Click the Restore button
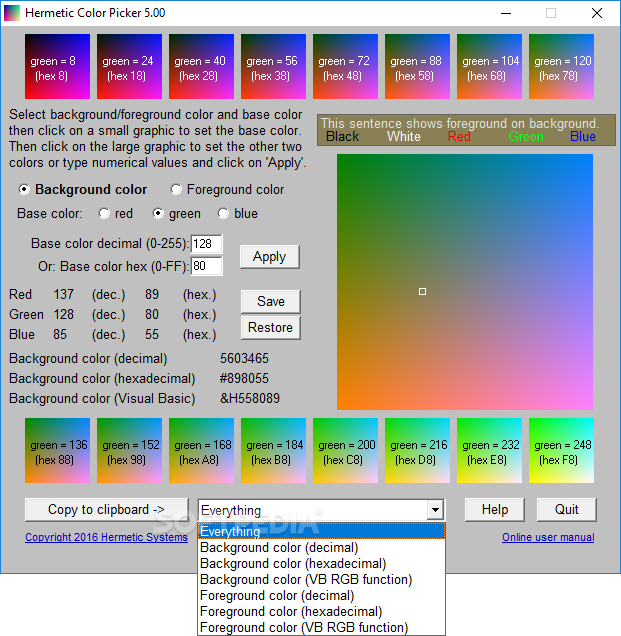Image resolution: width=621 pixels, height=636 pixels. [271, 327]
